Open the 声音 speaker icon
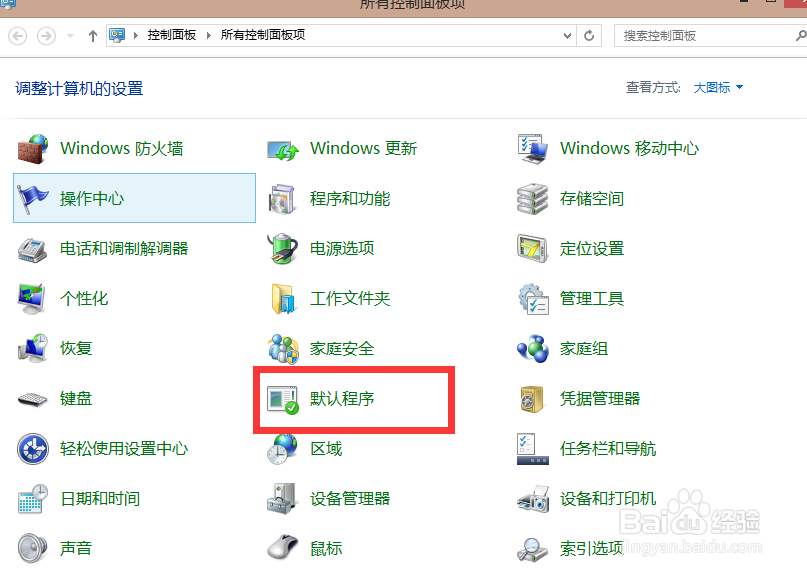The height and width of the screenshot is (575, 807). [x=32, y=548]
